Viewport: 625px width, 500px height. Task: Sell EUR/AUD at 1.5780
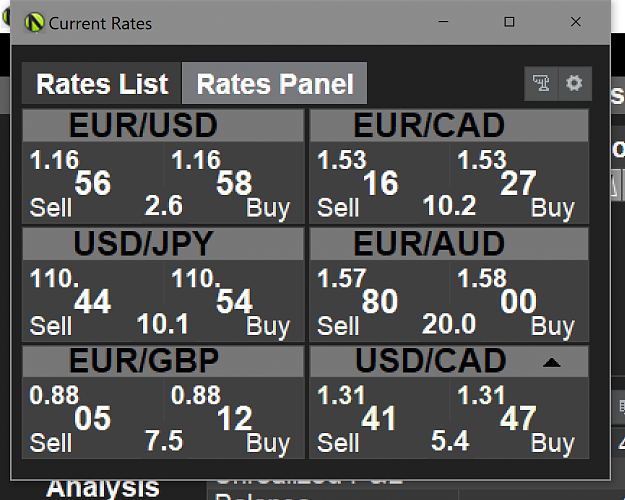[380, 301]
